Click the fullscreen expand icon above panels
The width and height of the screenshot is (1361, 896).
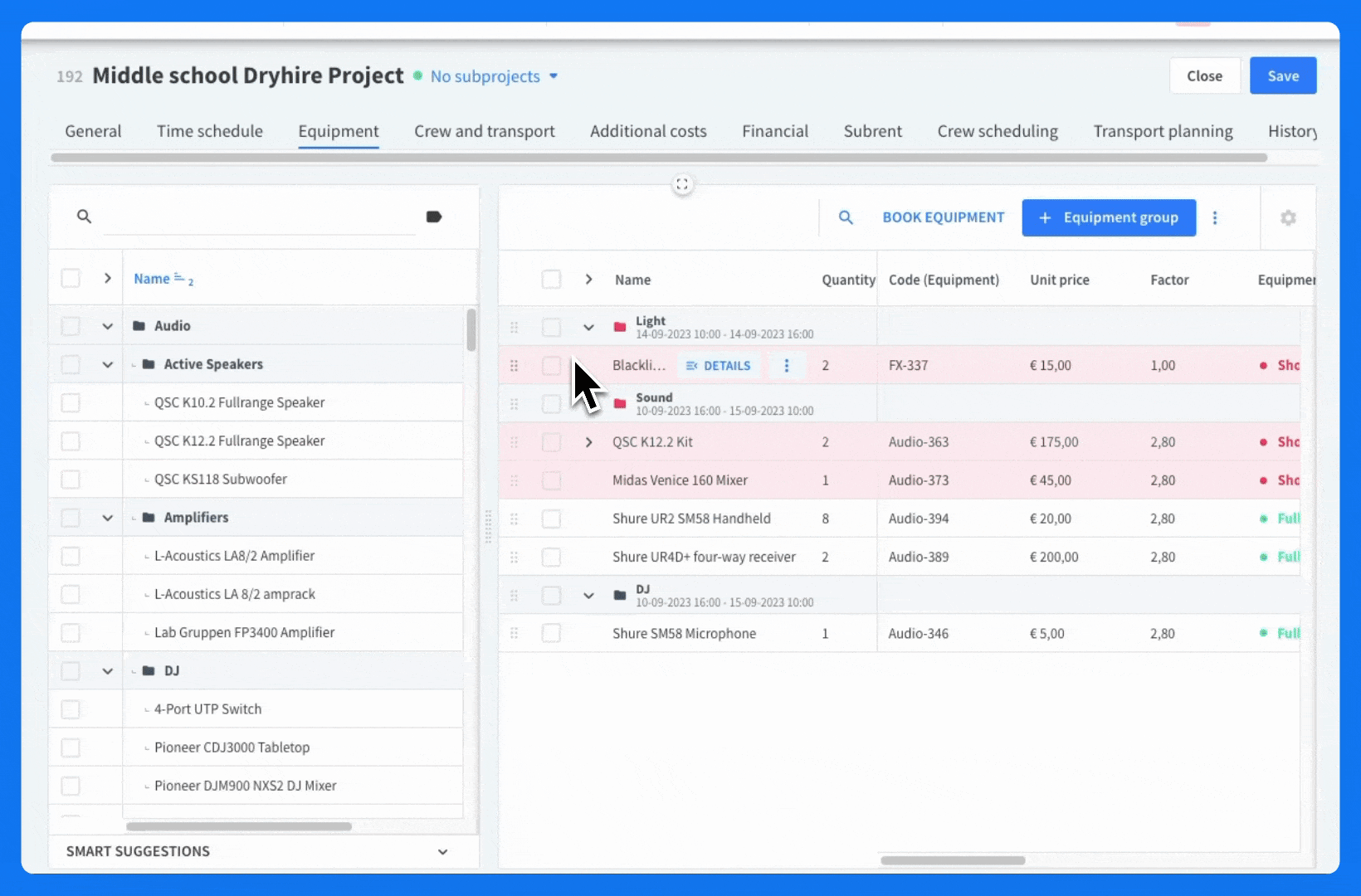(x=682, y=184)
